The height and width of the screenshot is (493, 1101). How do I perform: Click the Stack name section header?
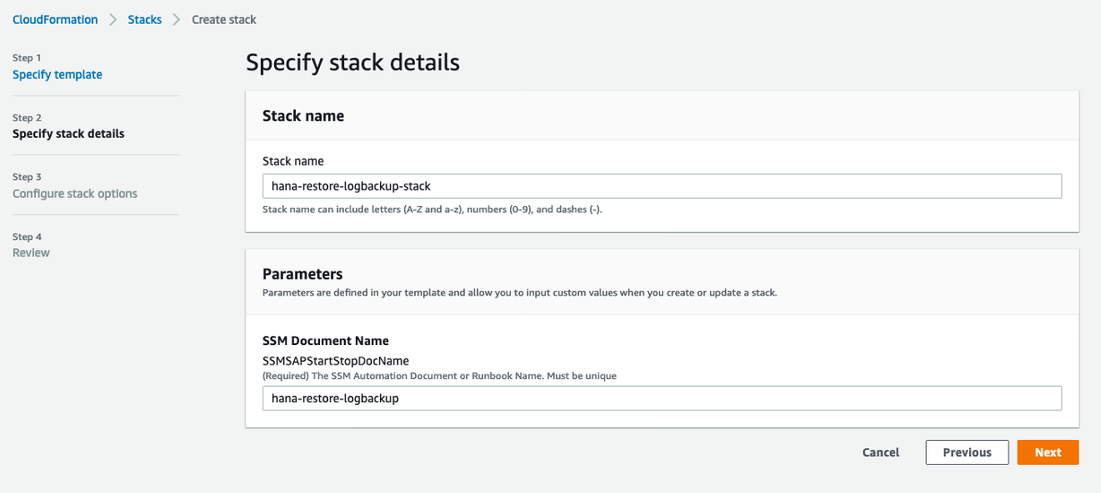pos(303,116)
